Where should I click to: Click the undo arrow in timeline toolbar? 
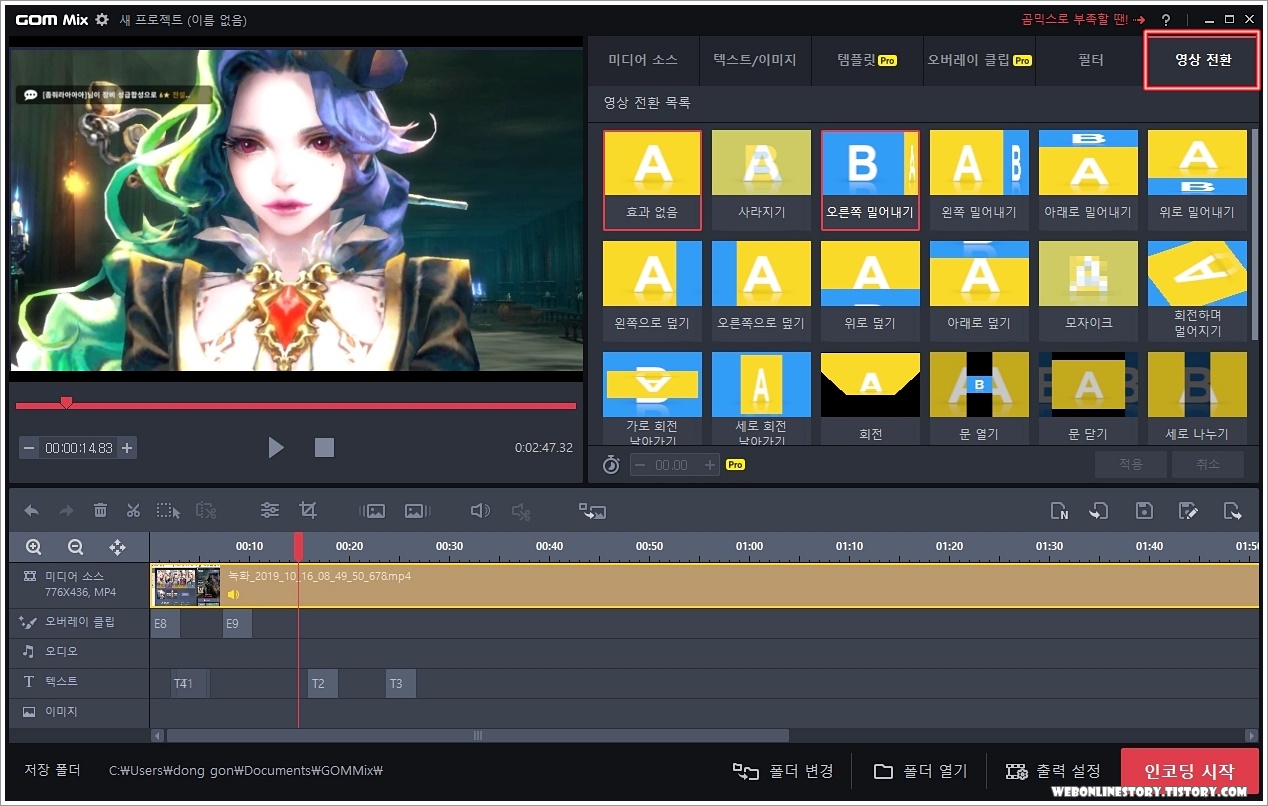(31, 511)
